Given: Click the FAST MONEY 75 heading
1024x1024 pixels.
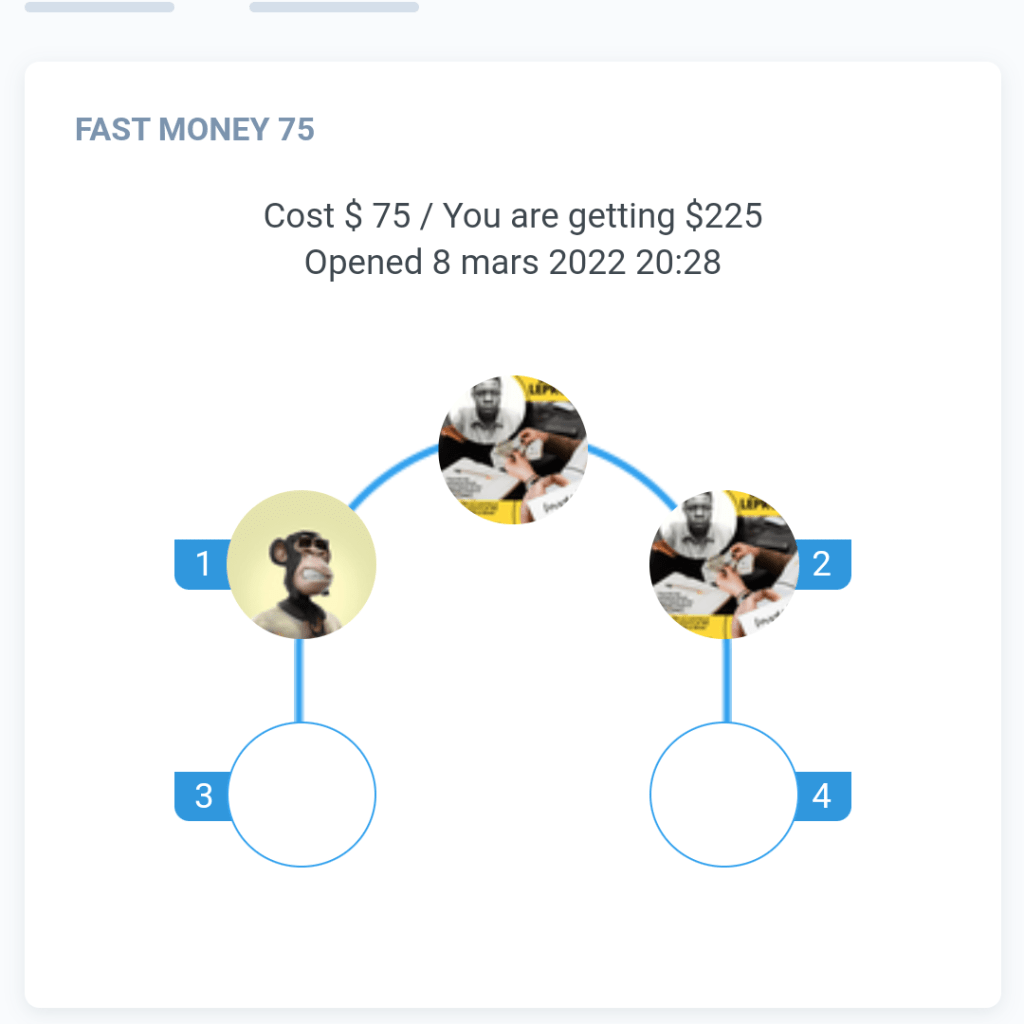Looking at the screenshot, I should (x=195, y=130).
